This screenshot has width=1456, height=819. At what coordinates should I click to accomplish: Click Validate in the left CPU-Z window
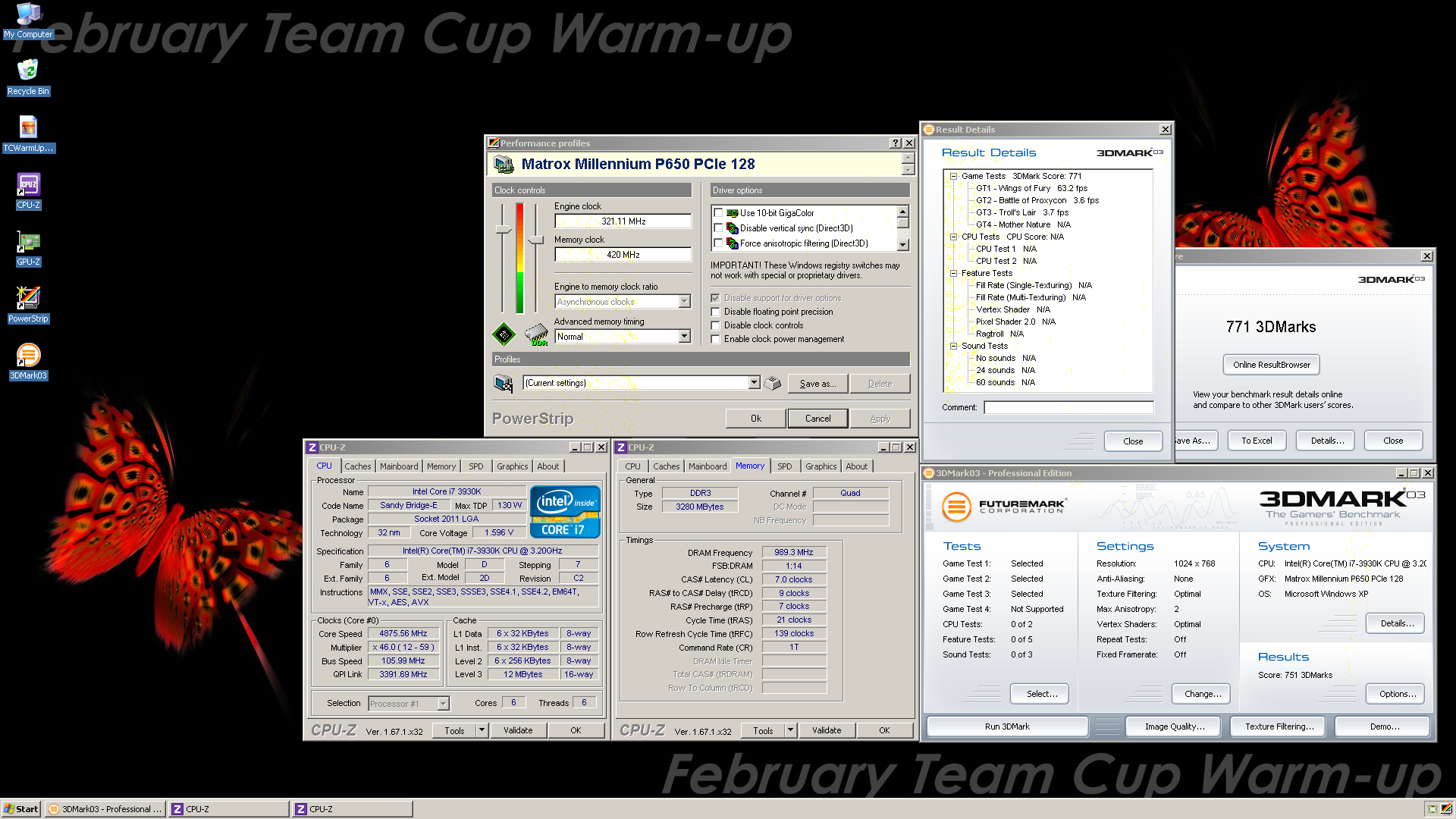[518, 730]
